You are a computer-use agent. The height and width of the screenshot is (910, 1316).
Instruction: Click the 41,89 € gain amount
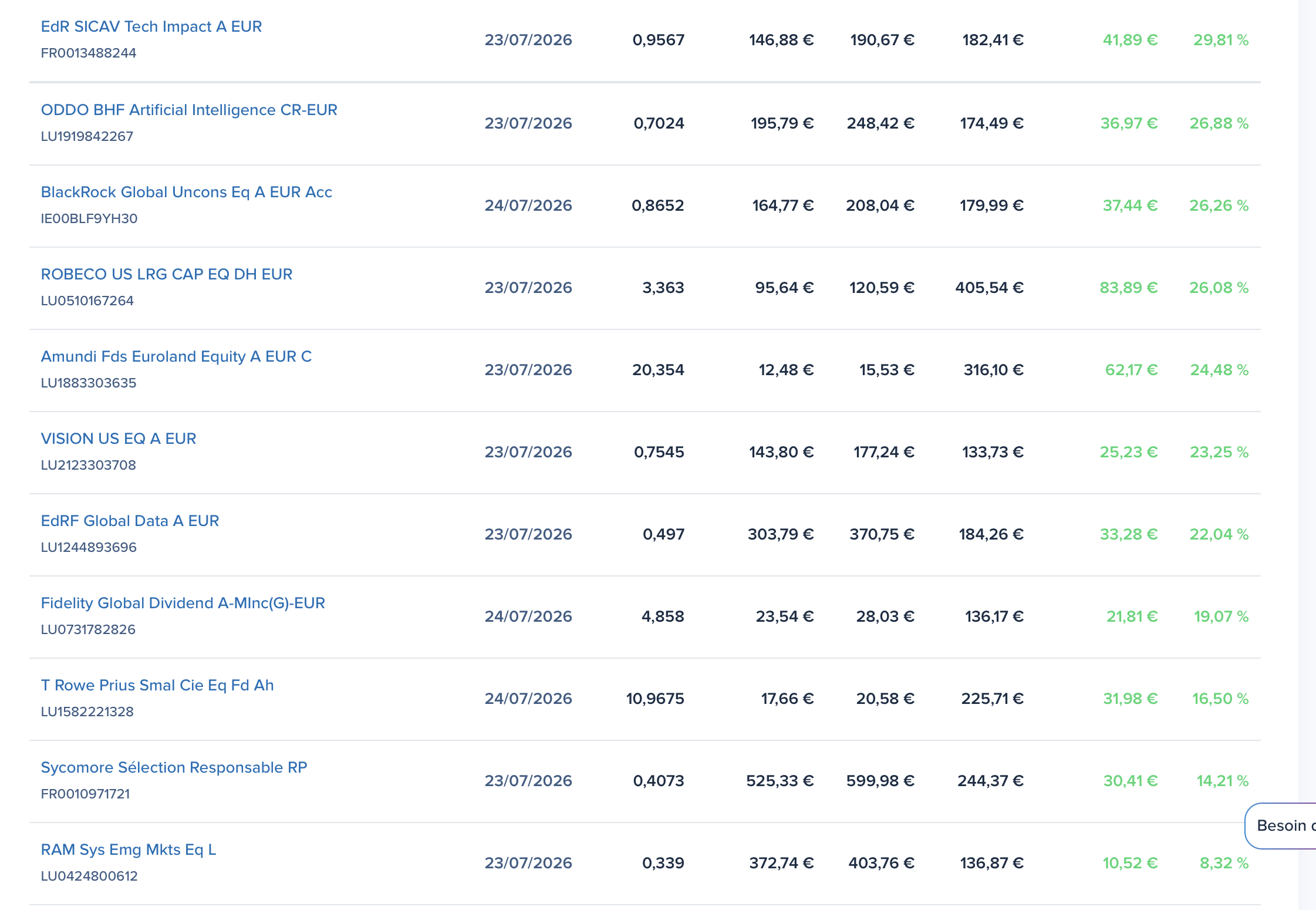[x=1131, y=40]
